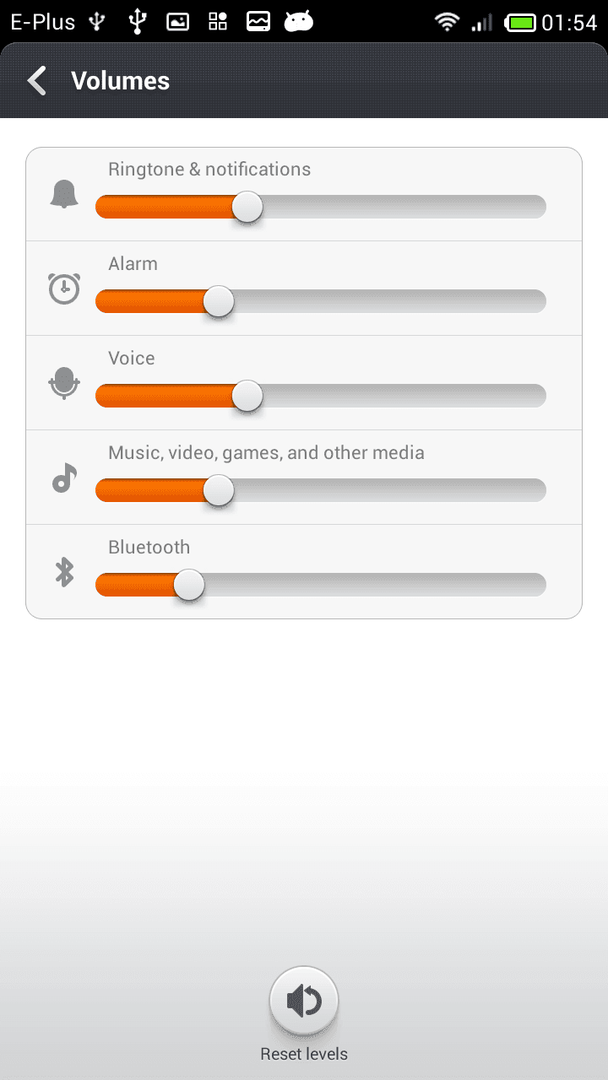Viewport: 608px width, 1080px height.
Task: Tap the battery indicator in status bar
Action: [x=522, y=23]
